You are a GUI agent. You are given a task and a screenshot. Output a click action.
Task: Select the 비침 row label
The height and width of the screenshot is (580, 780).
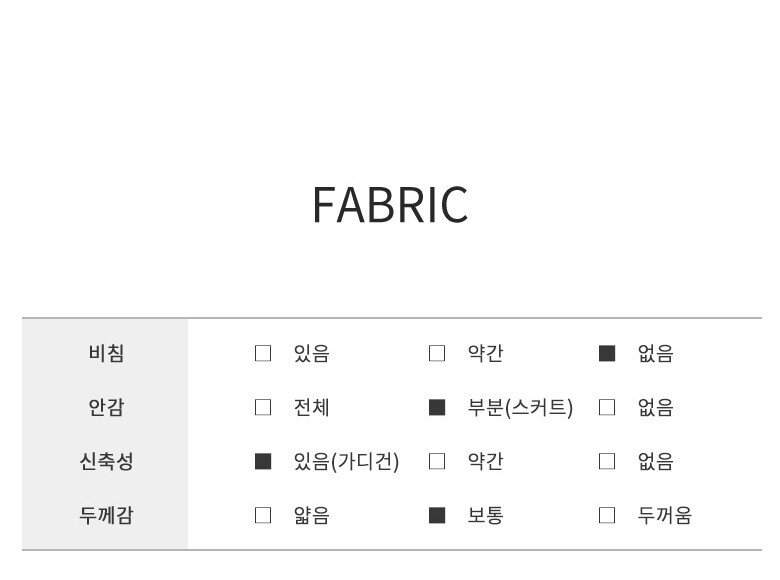106,353
